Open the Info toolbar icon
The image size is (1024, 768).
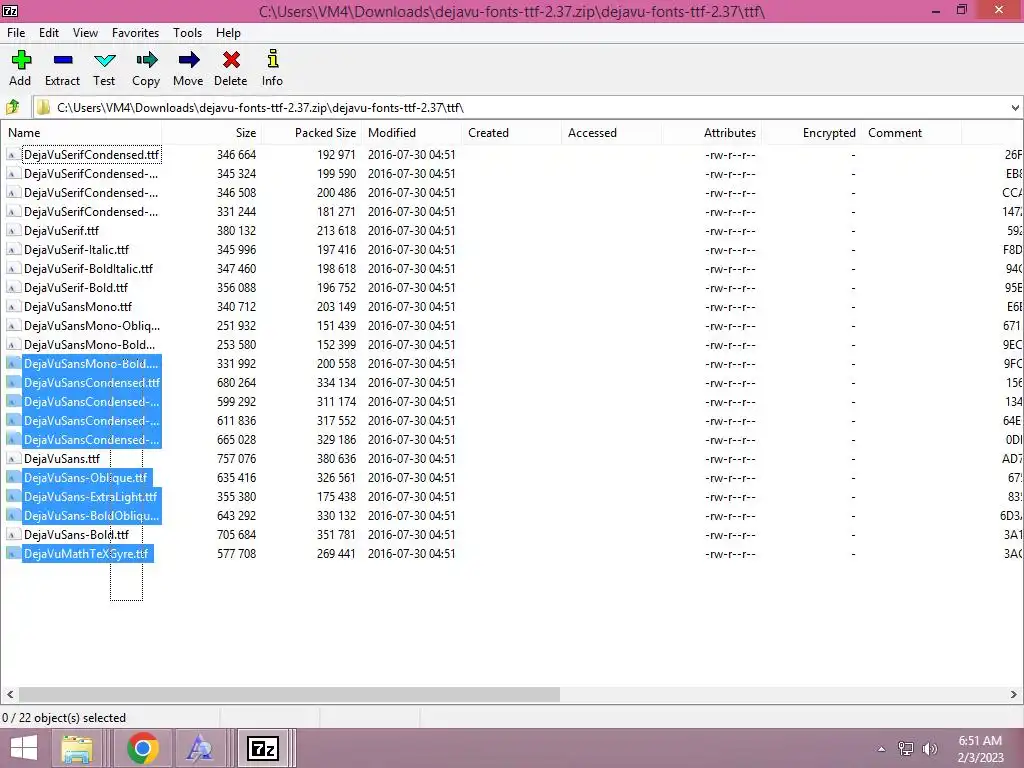coord(273,59)
